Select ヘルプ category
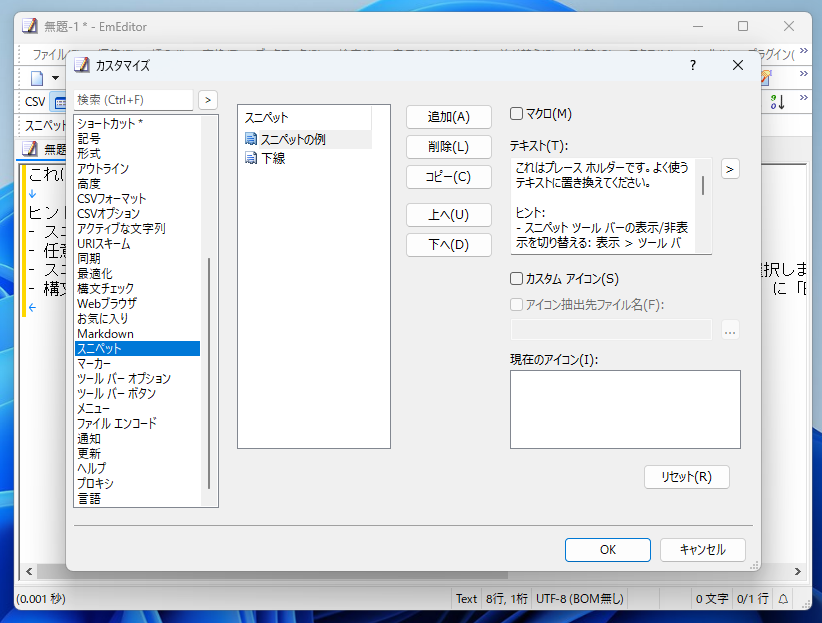 [137, 468]
